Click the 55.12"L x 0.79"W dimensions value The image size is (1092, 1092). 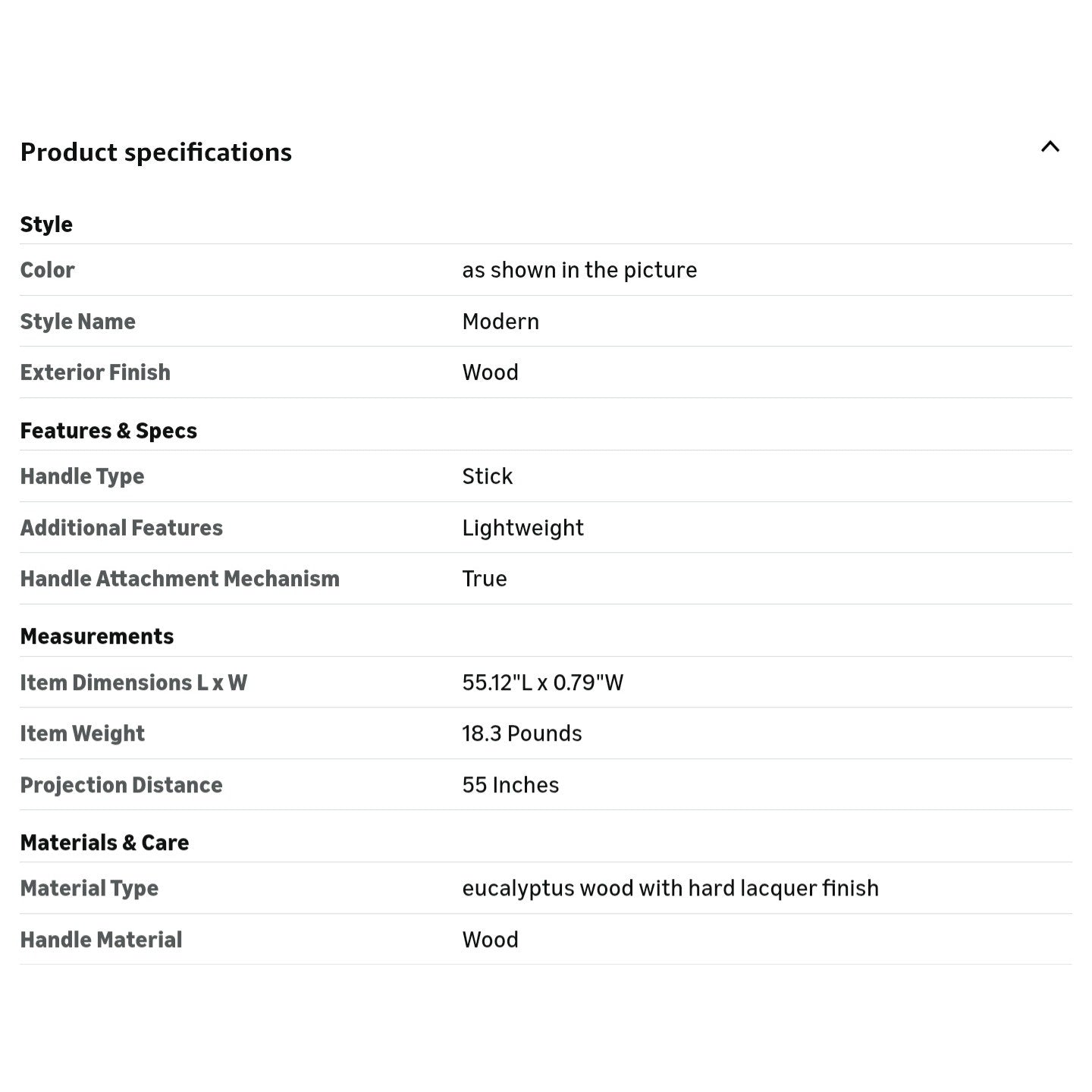point(543,682)
